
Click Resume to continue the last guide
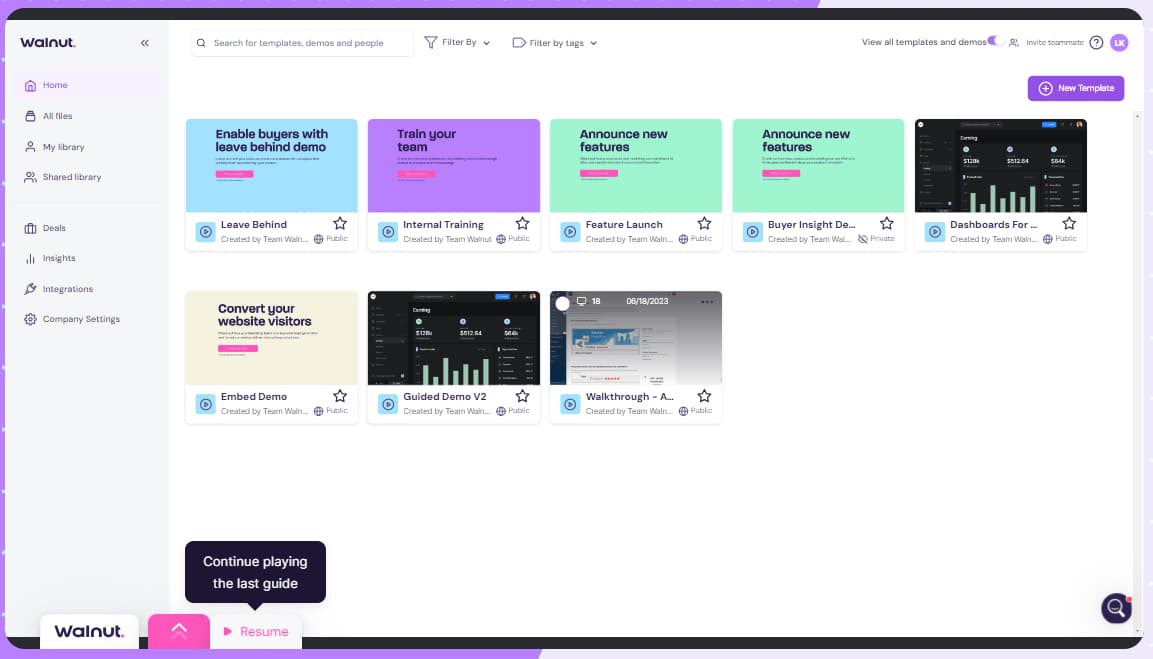(x=255, y=631)
